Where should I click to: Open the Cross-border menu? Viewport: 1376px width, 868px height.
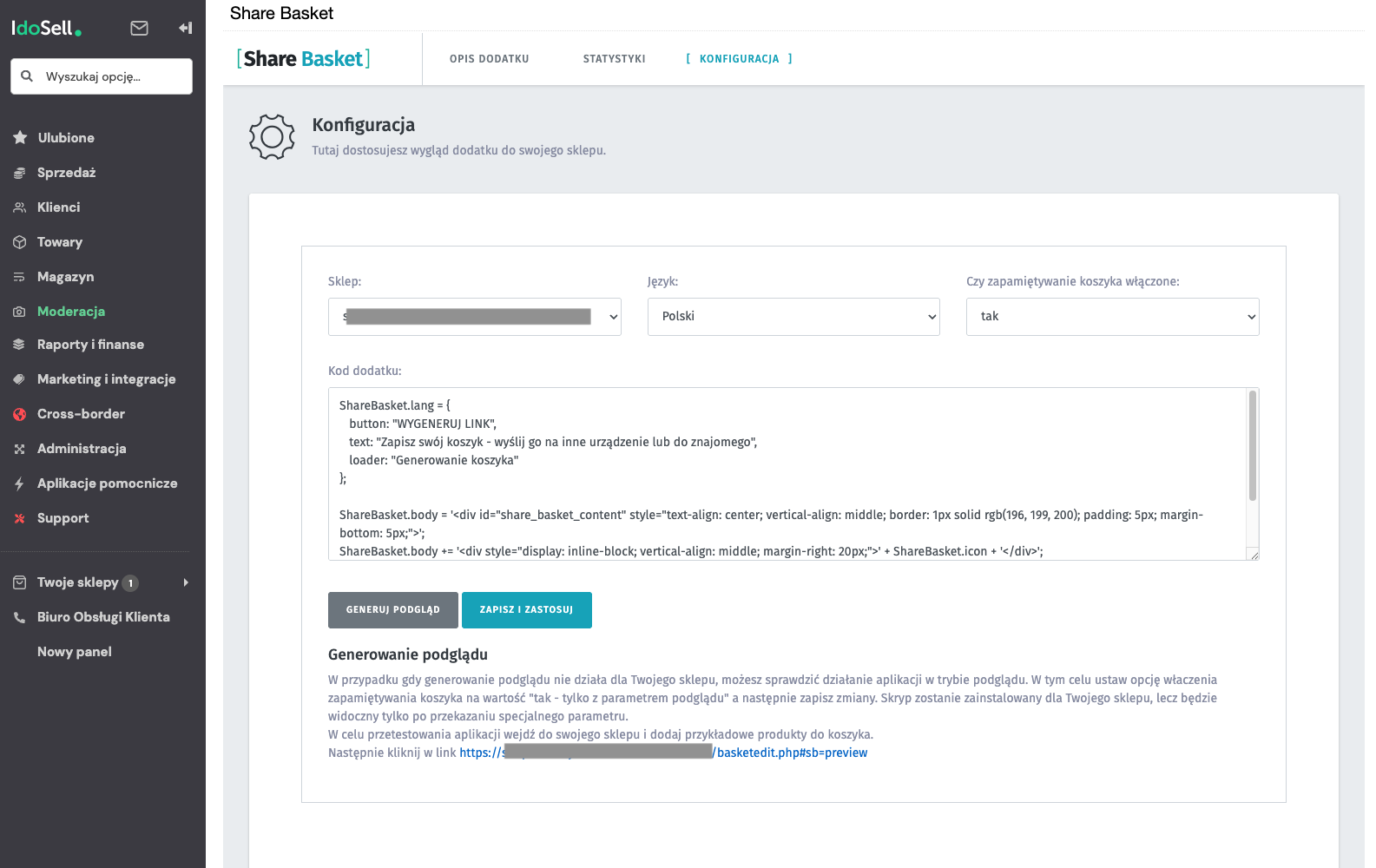click(81, 414)
